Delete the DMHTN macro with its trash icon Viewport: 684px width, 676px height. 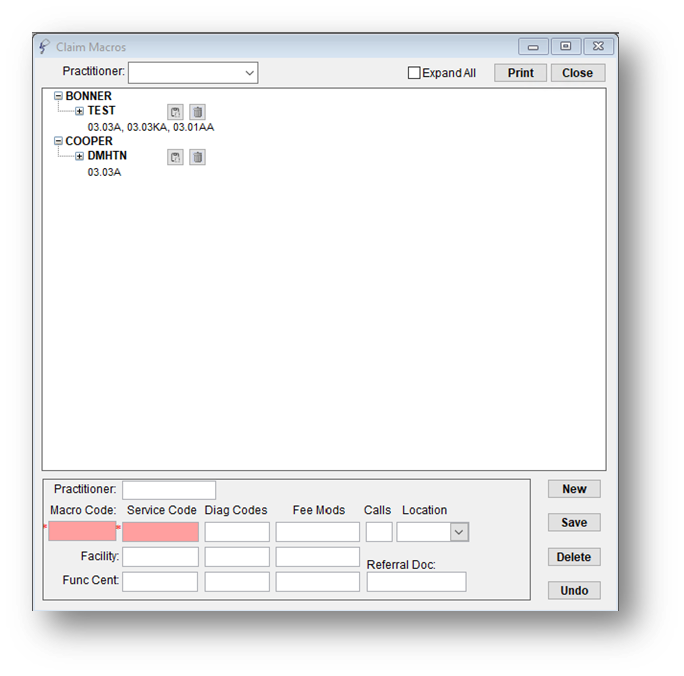(198, 157)
